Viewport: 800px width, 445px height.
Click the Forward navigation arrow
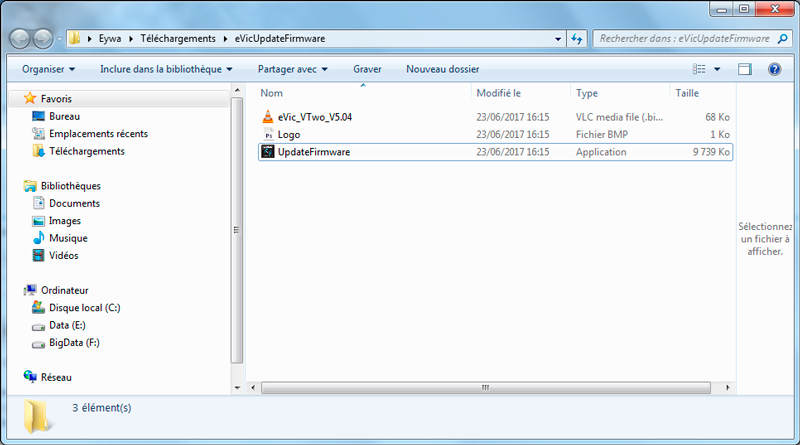coord(42,39)
